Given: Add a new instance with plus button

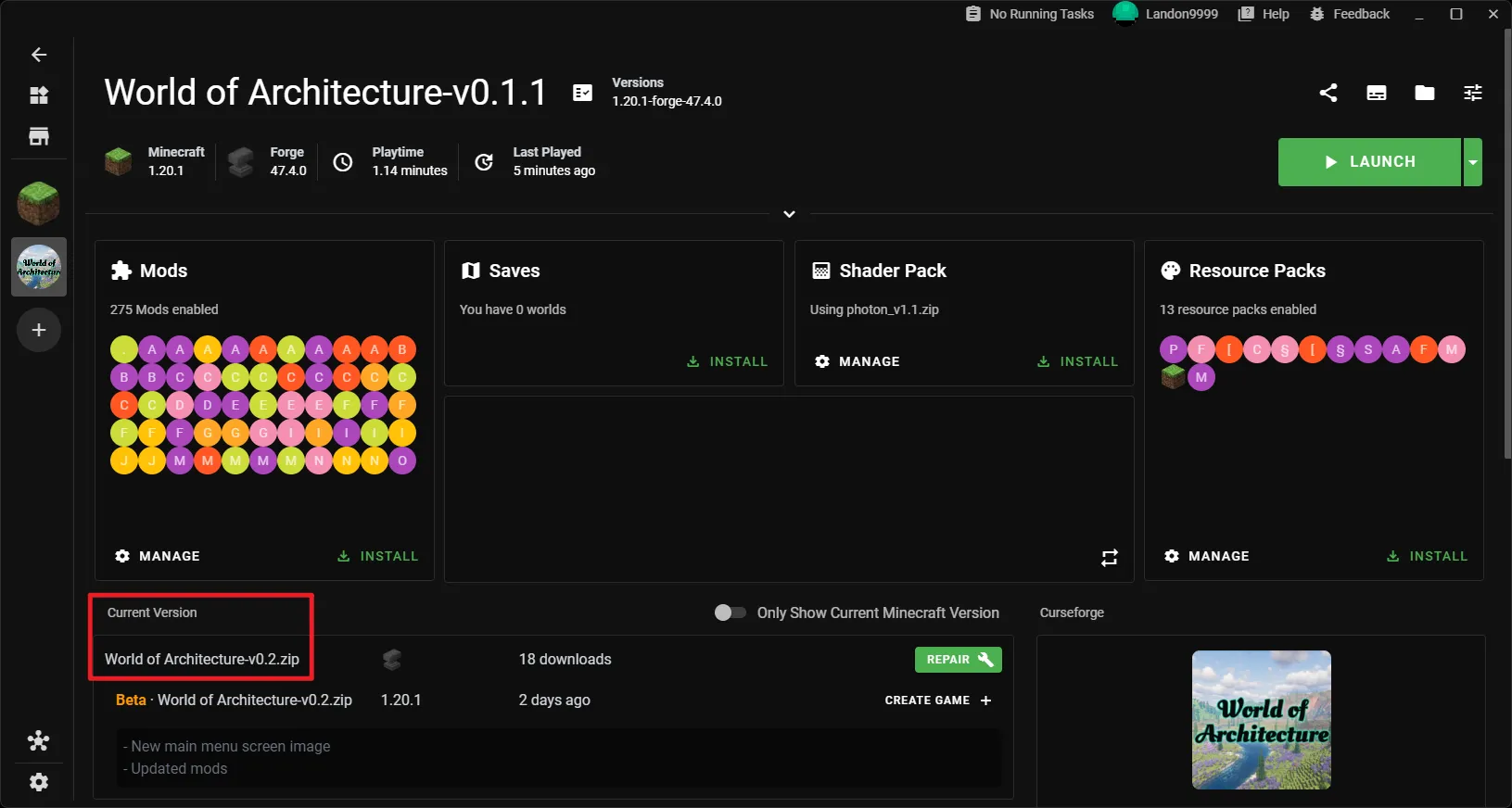Looking at the screenshot, I should (x=39, y=330).
